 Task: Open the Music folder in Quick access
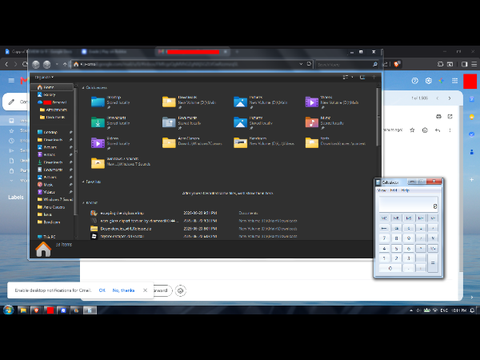pos(312,122)
